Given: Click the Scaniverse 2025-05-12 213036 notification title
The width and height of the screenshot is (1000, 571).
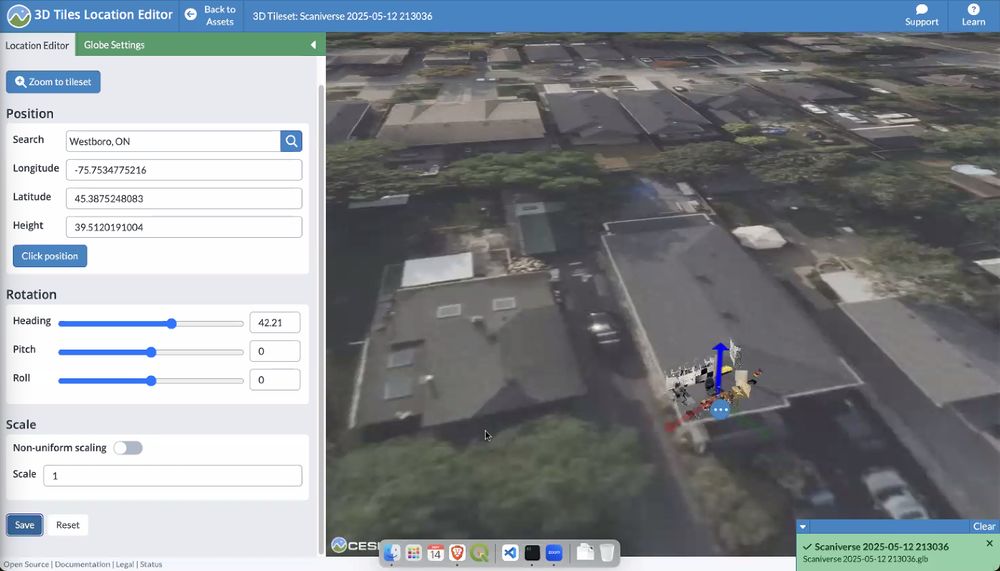Looking at the screenshot, I should tap(881, 547).
